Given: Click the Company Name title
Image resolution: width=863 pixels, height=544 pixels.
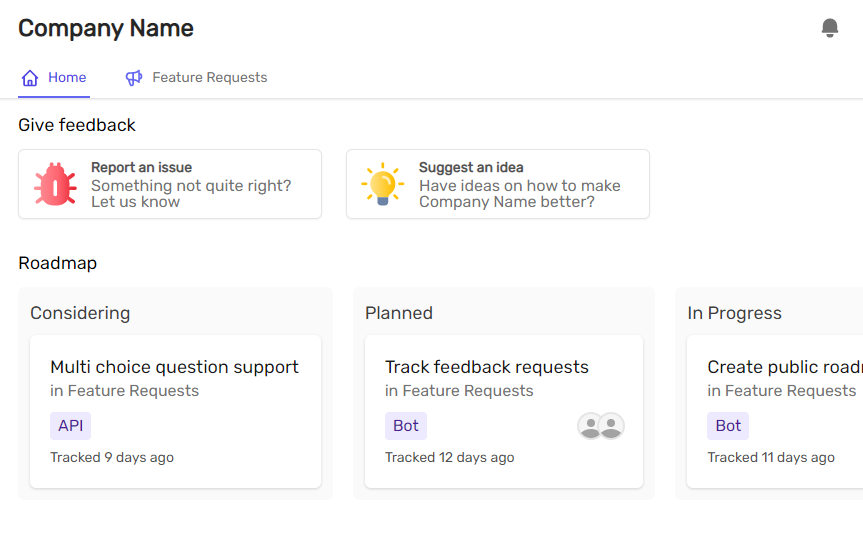Looking at the screenshot, I should pos(106,29).
